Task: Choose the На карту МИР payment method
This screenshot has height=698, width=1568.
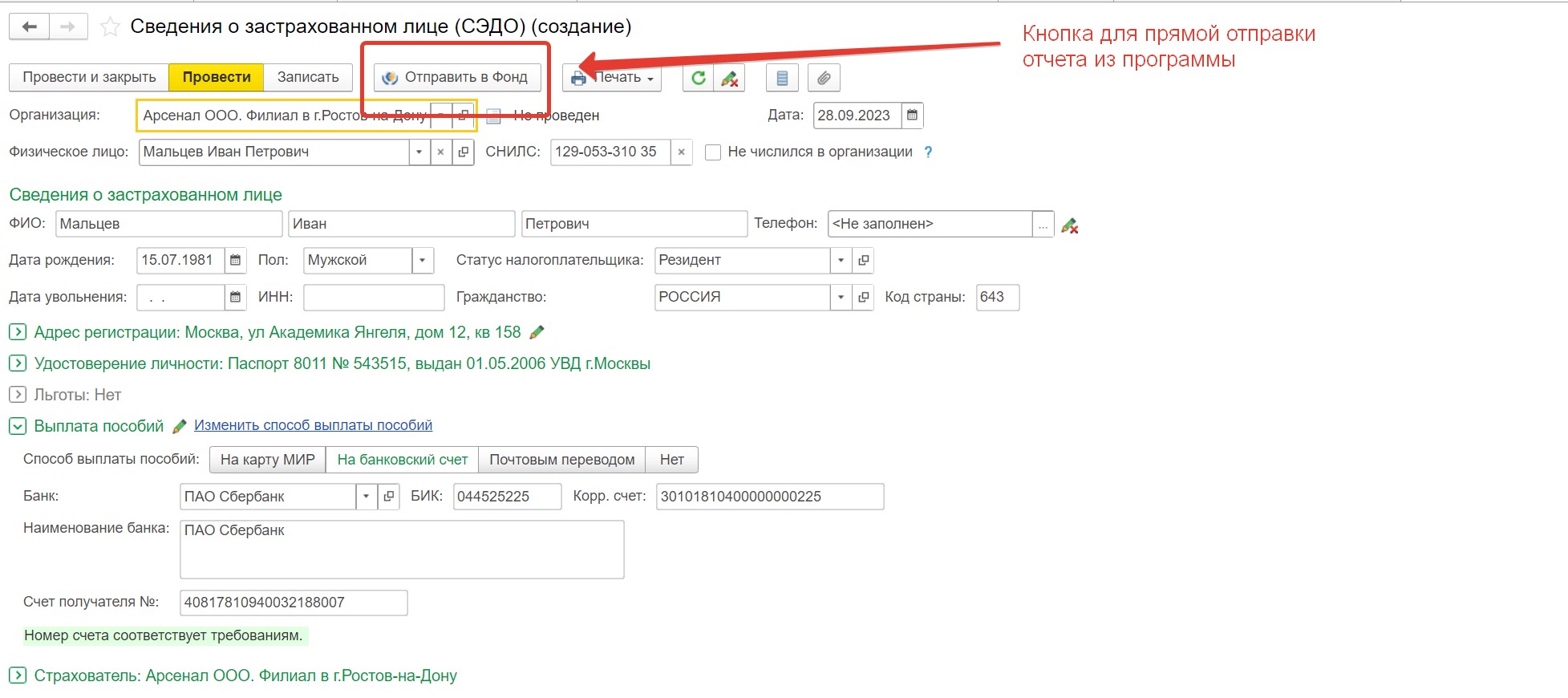Action: coord(268,460)
